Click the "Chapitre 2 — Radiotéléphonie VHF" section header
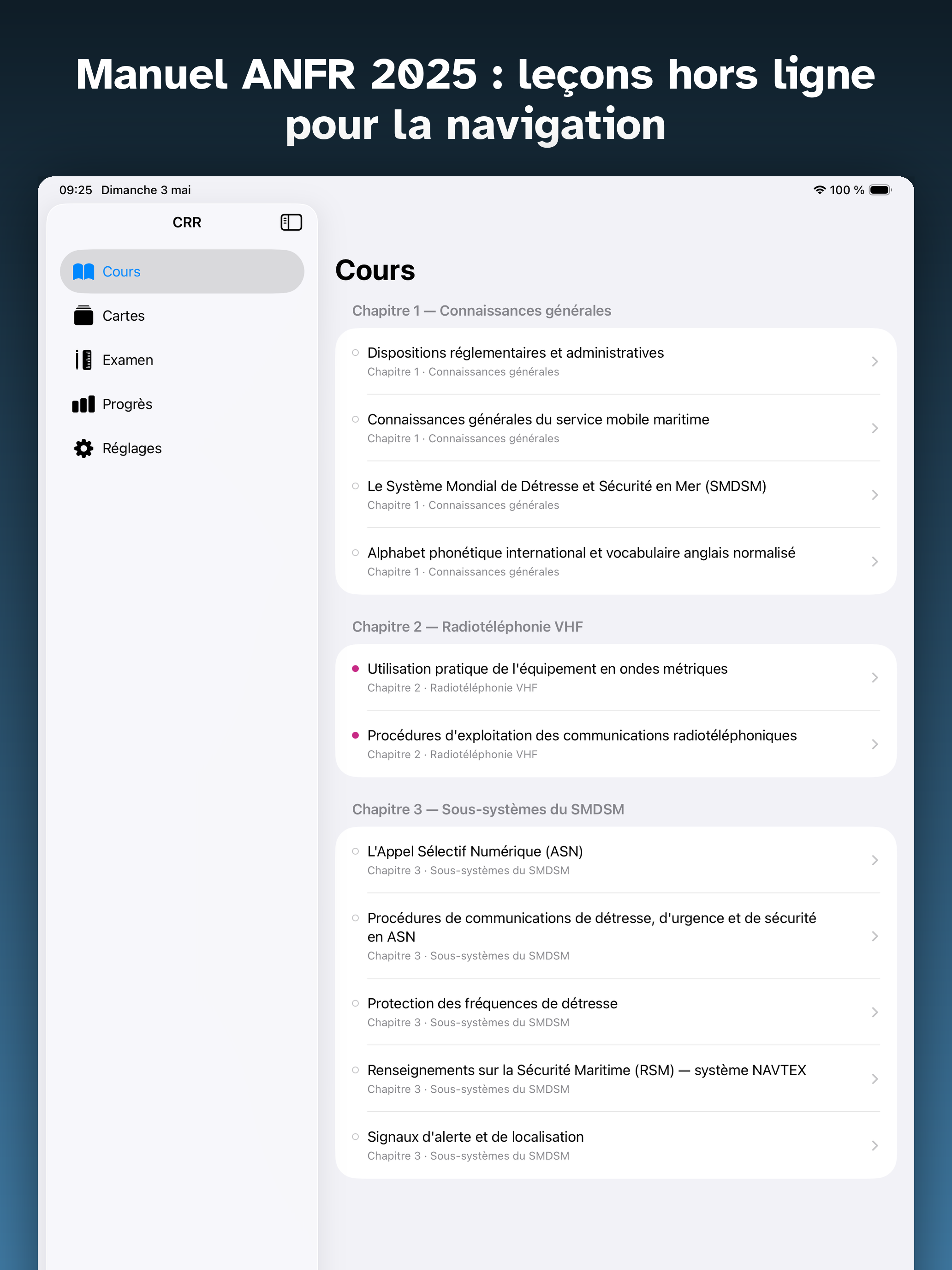This screenshot has height=1270, width=952. tap(467, 626)
